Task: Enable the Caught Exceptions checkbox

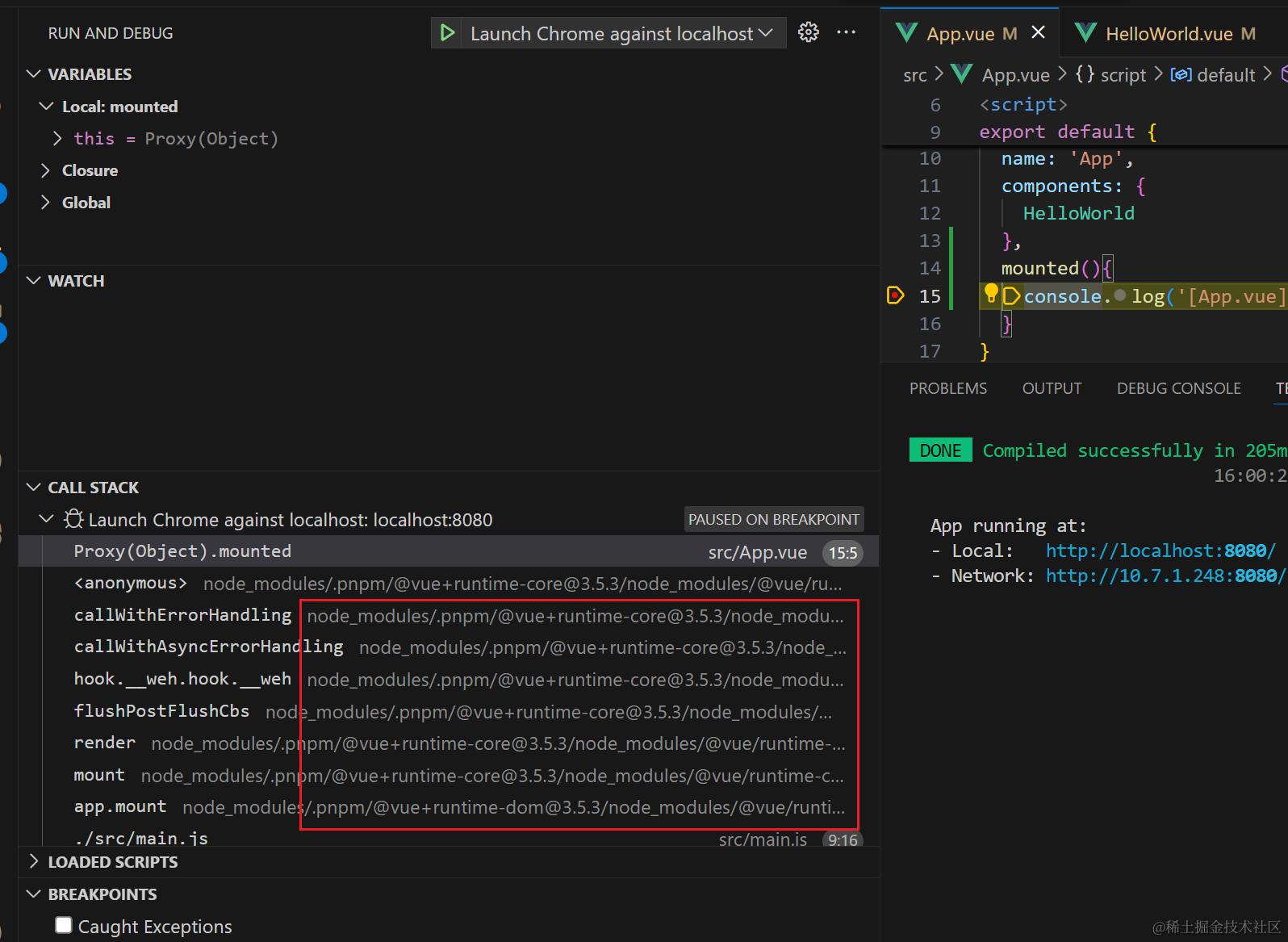Action: [64, 925]
